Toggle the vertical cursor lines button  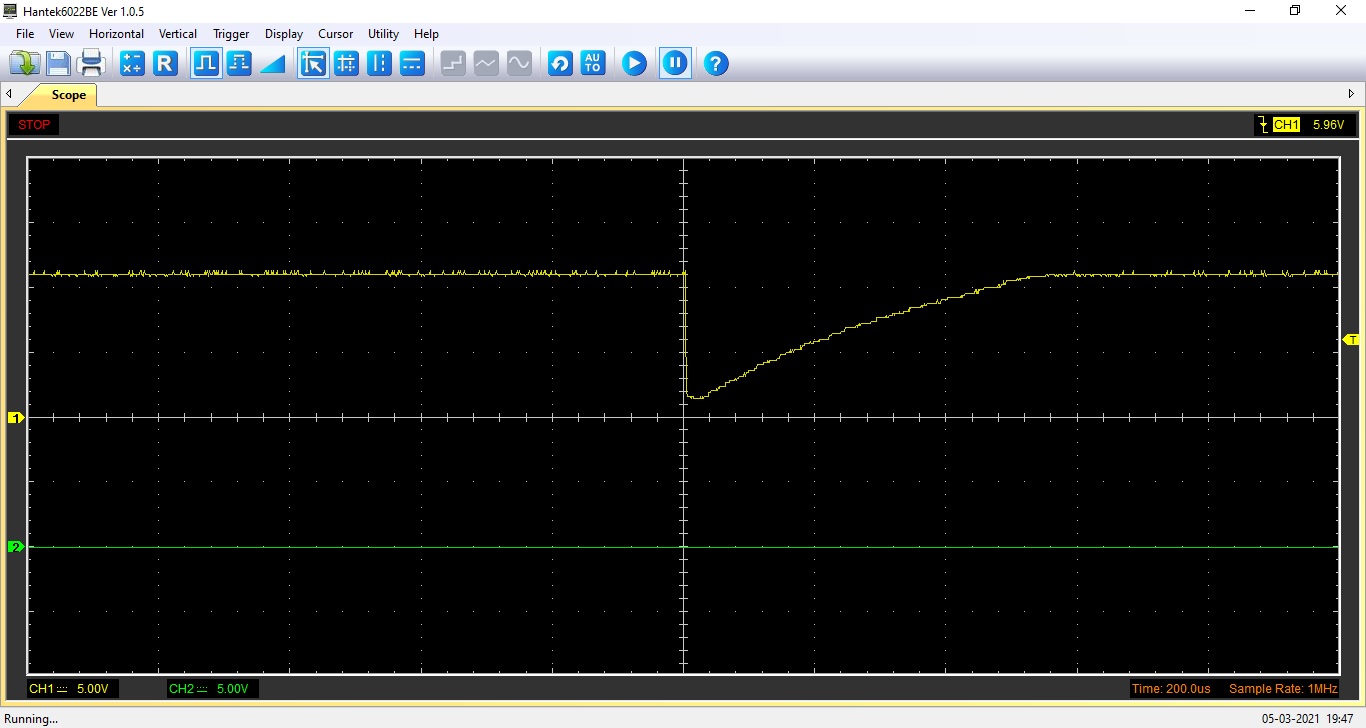[379, 64]
